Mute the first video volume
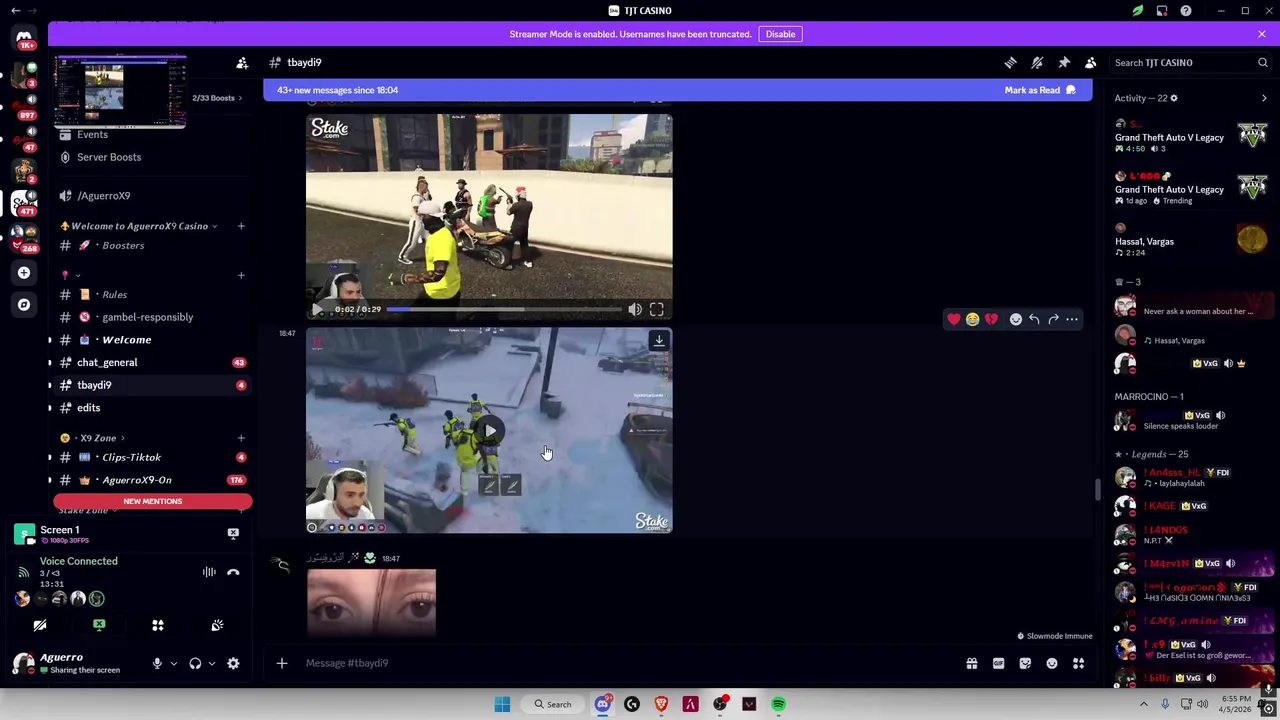 [x=635, y=310]
